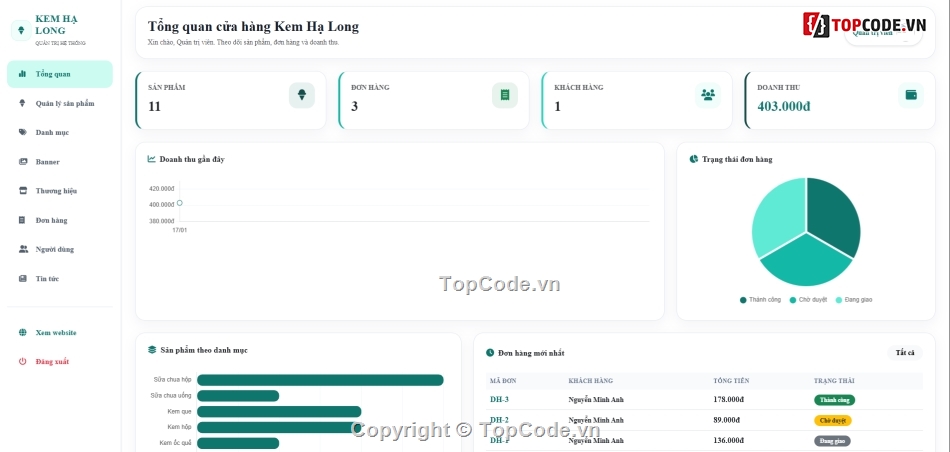Click the Trạng thái column header
The height and width of the screenshot is (452, 950).
[x=834, y=381]
